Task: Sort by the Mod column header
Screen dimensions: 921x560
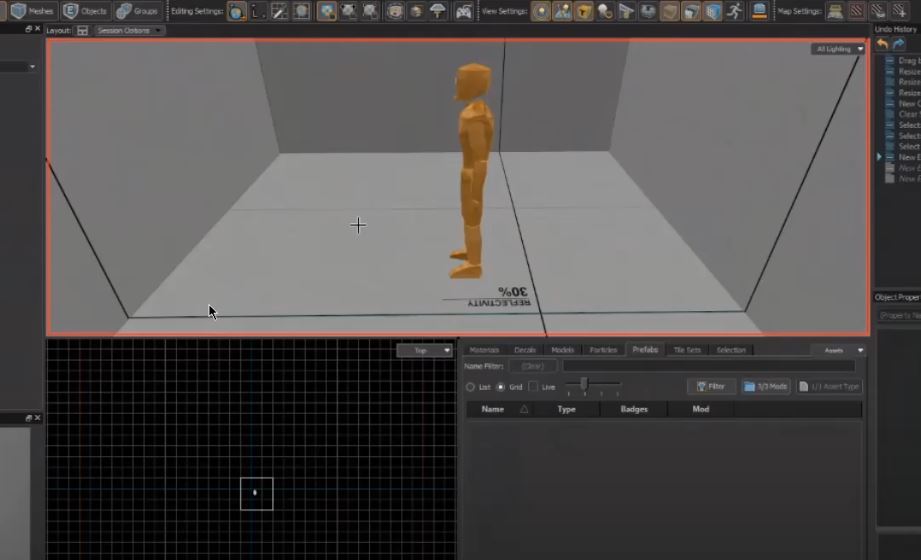Action: click(x=700, y=409)
